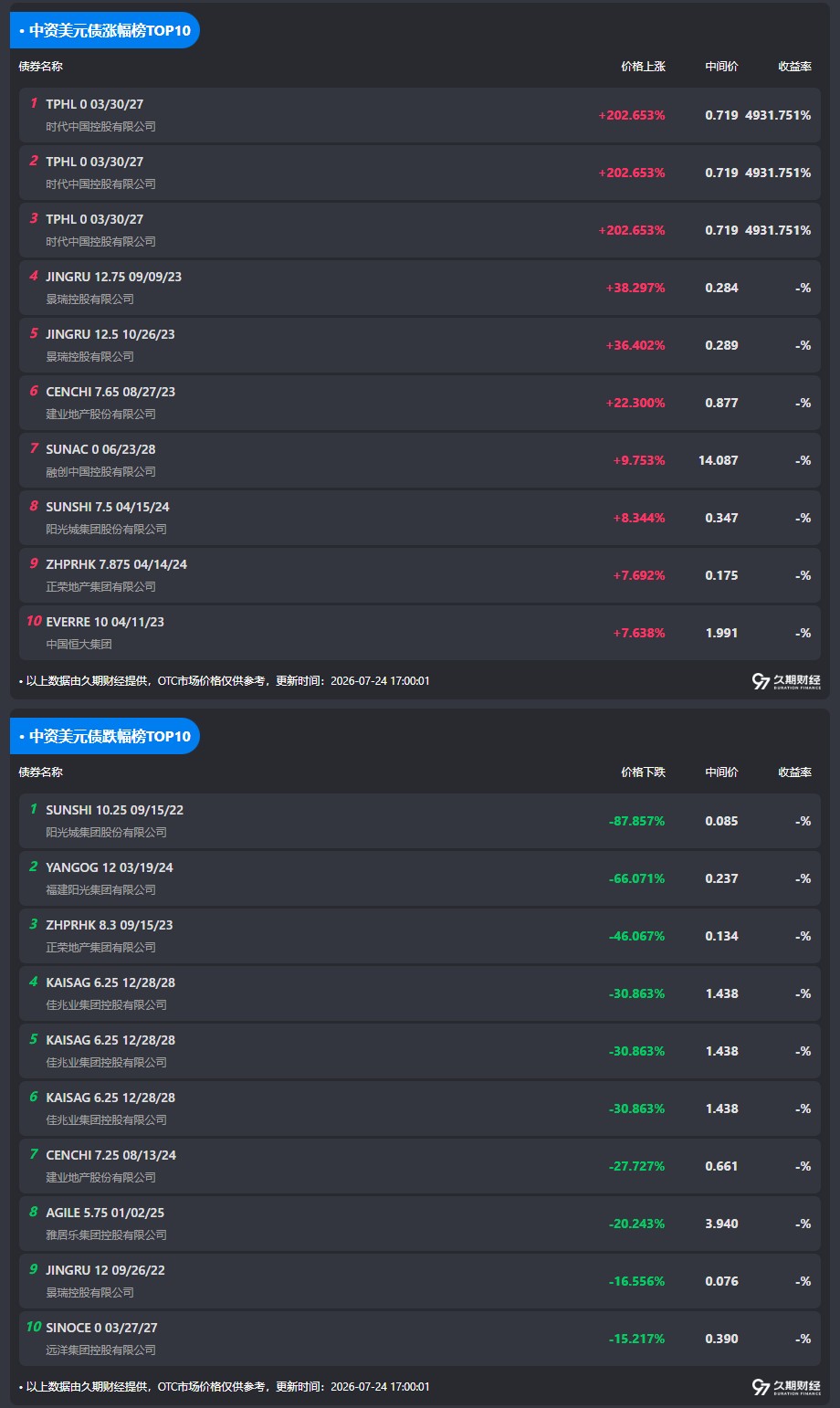
Task: Click issuer name 融创中国控股有限公司
Action: tap(100, 472)
